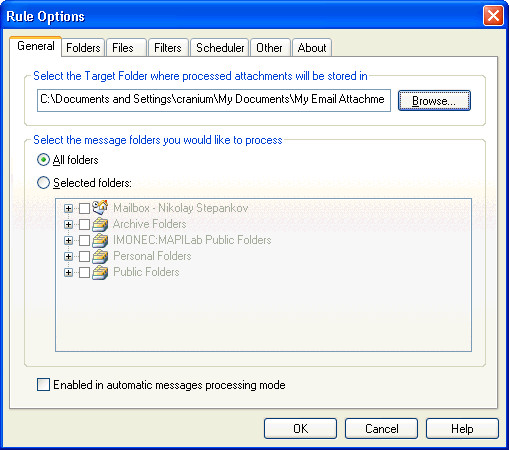509x450 pixels.
Task: Open the Scheduler tab
Action: click(x=220, y=48)
